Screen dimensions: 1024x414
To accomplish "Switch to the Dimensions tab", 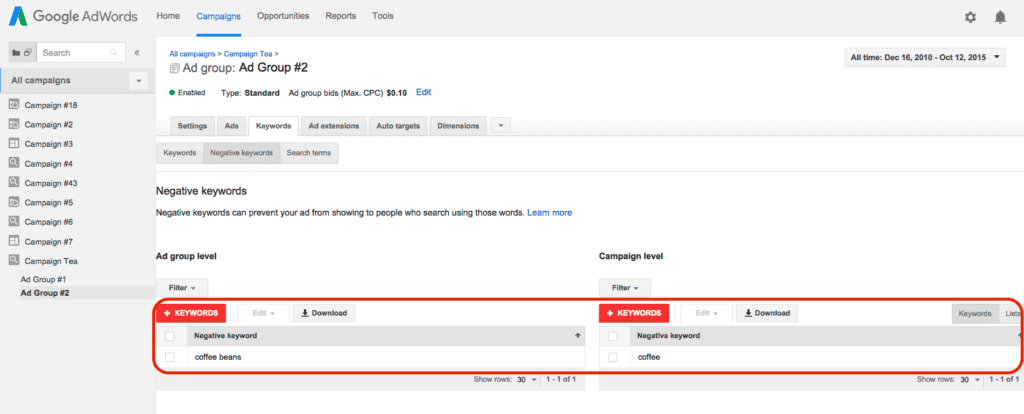I will (458, 126).
